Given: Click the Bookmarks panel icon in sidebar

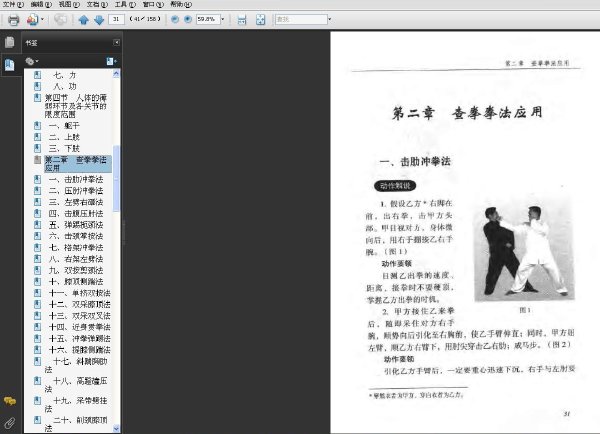Looking at the screenshot, I should pyautogui.click(x=10, y=65).
